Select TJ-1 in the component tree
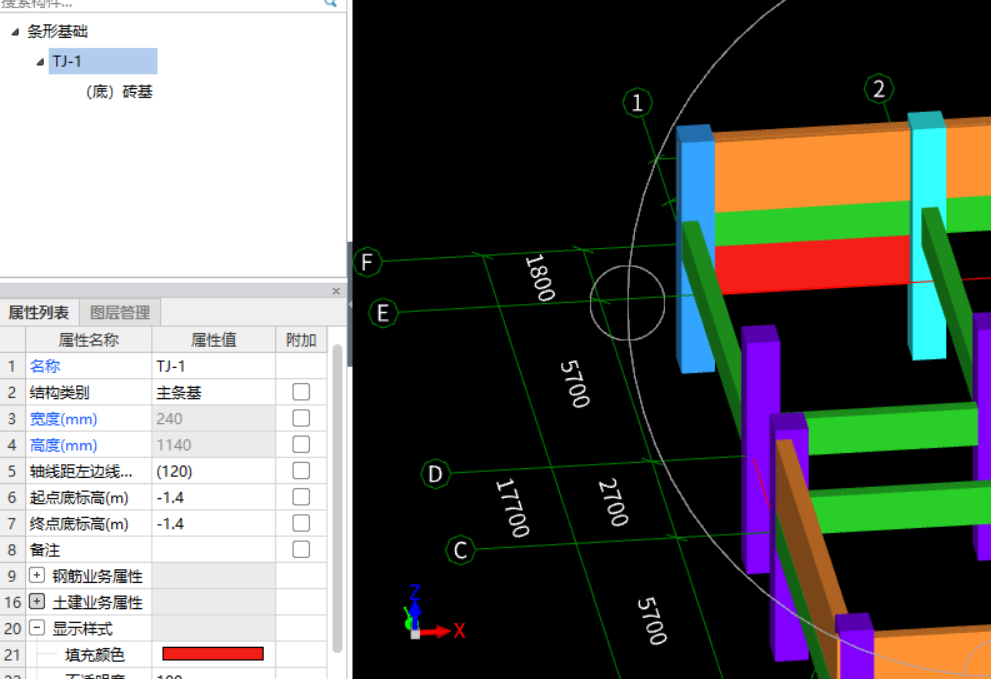 (102, 61)
